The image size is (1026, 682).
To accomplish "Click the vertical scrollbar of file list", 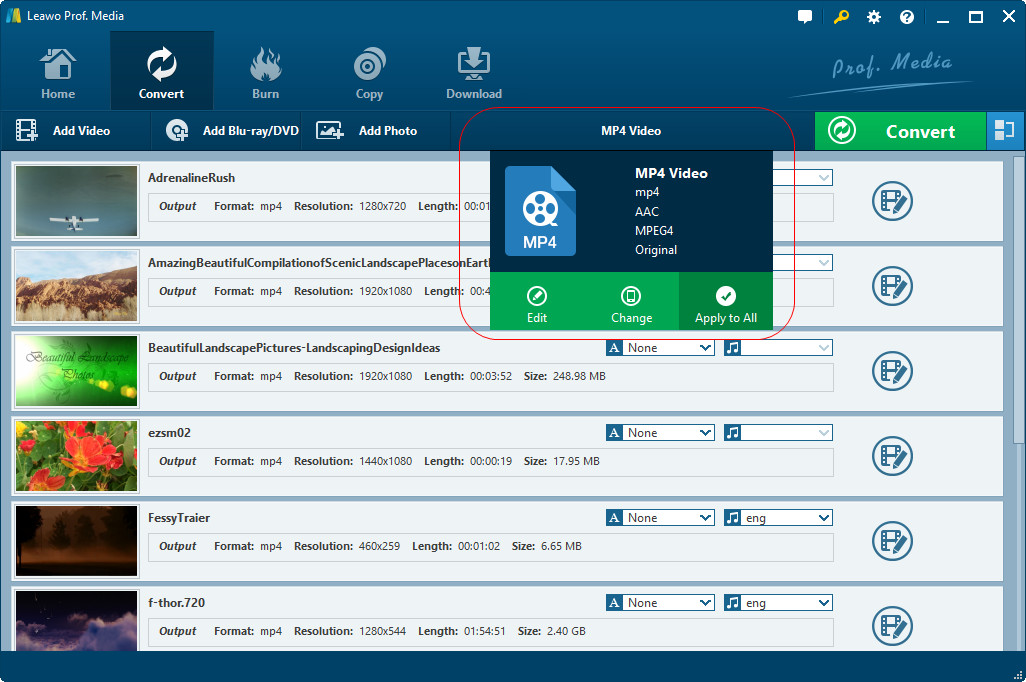I will point(1018,300).
